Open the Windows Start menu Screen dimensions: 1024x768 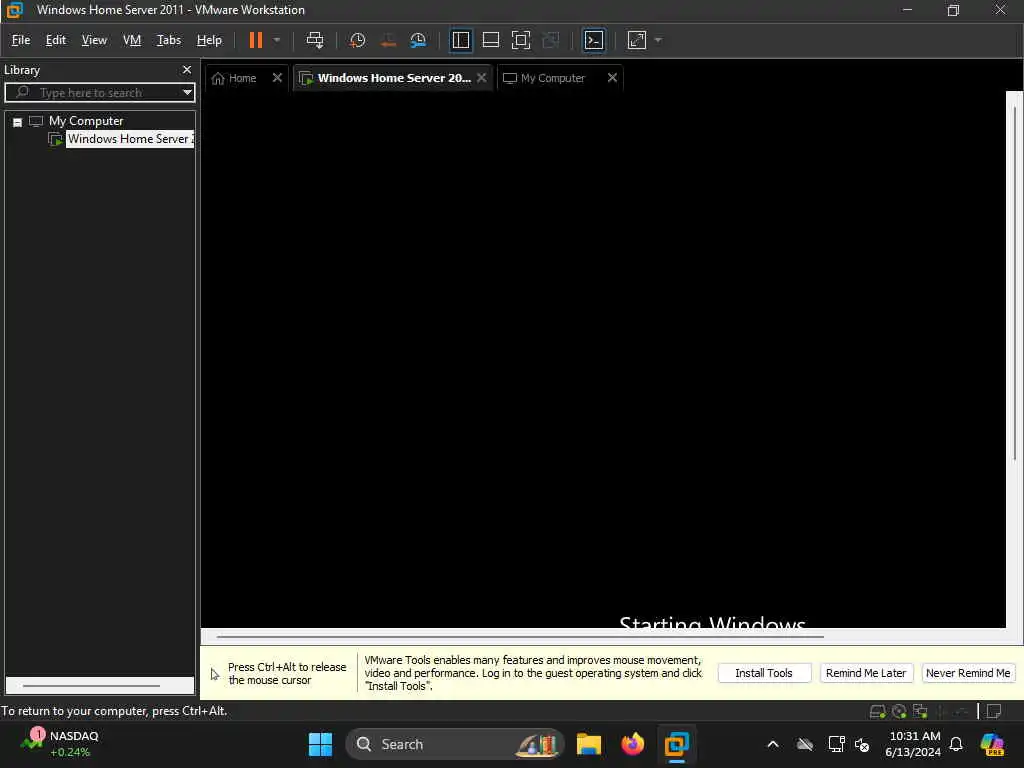click(x=320, y=744)
